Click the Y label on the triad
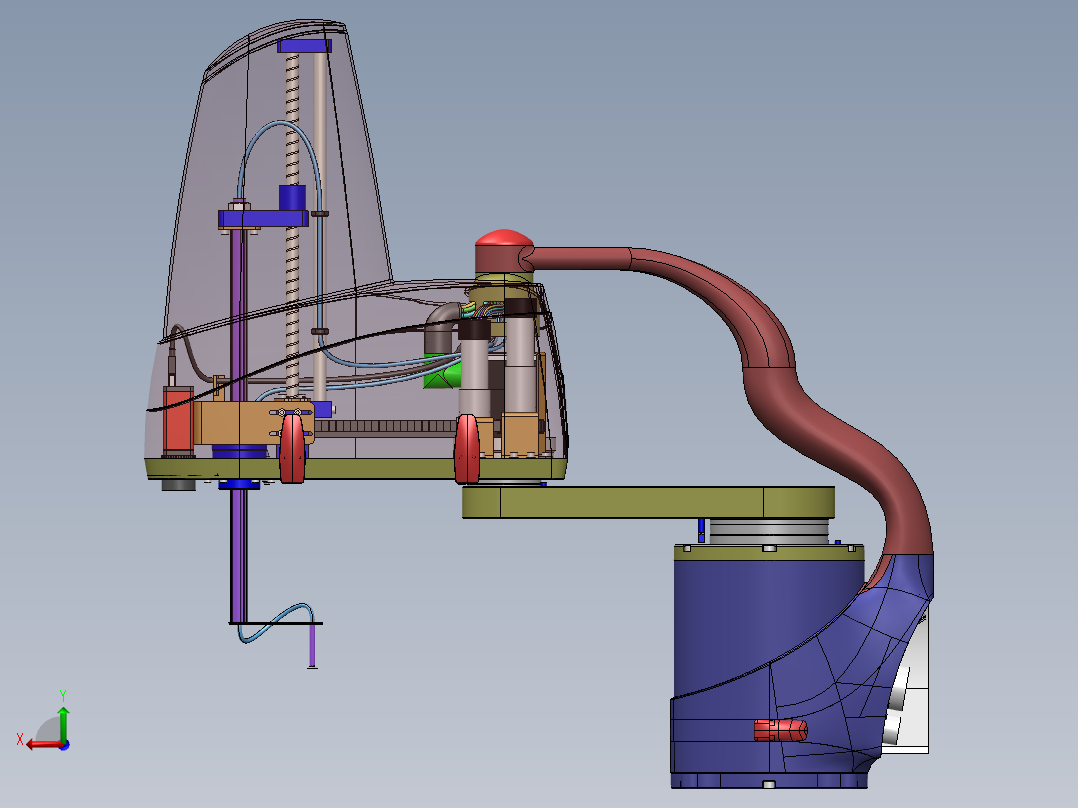 pyautogui.click(x=63, y=695)
